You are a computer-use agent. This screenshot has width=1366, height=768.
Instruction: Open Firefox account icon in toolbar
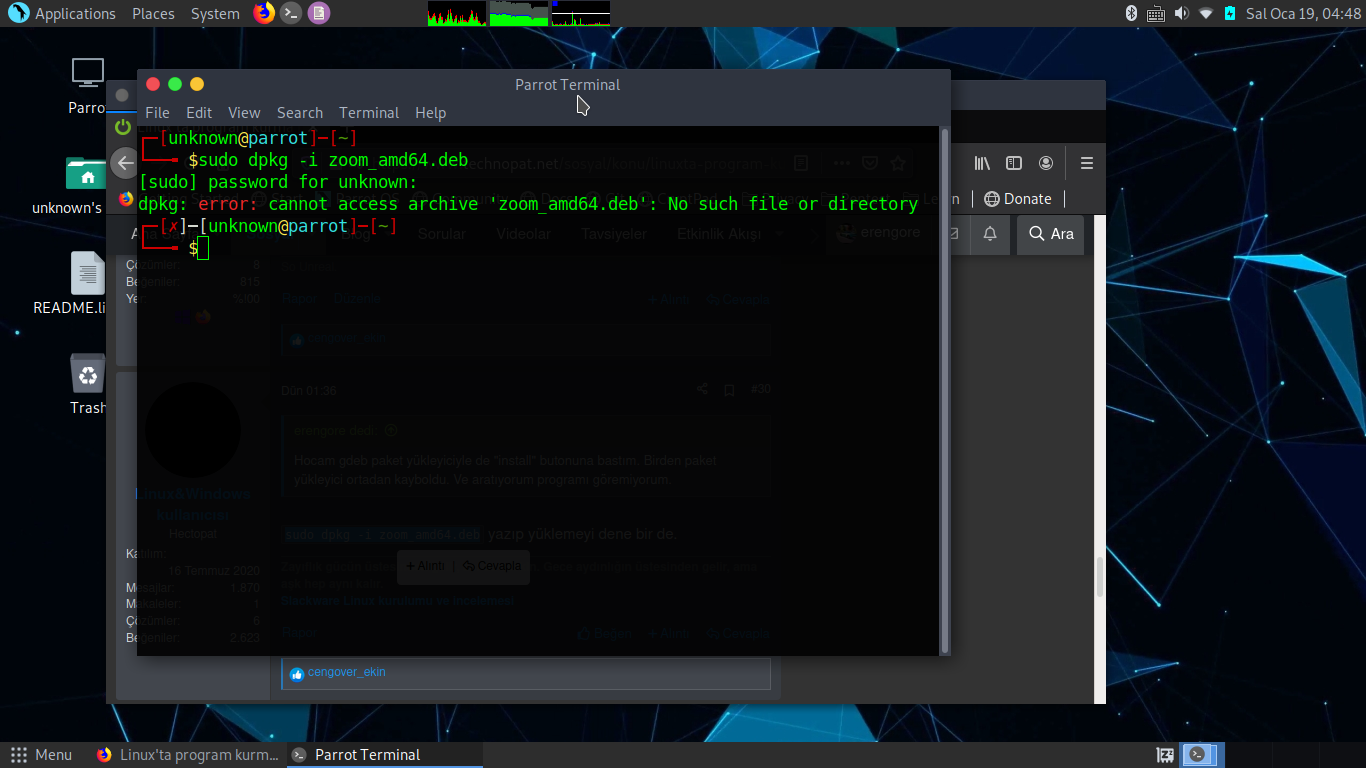click(1046, 163)
